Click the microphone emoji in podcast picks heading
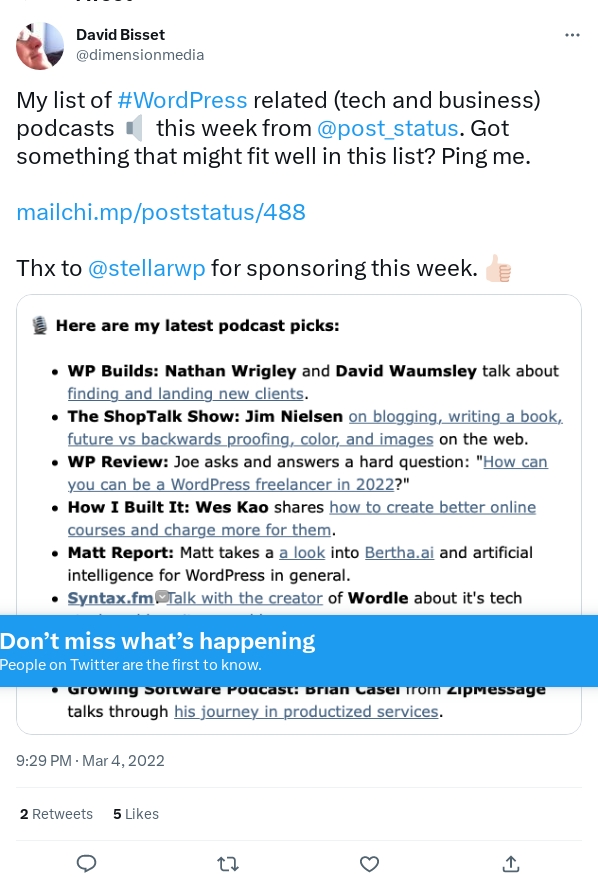 click(x=40, y=325)
